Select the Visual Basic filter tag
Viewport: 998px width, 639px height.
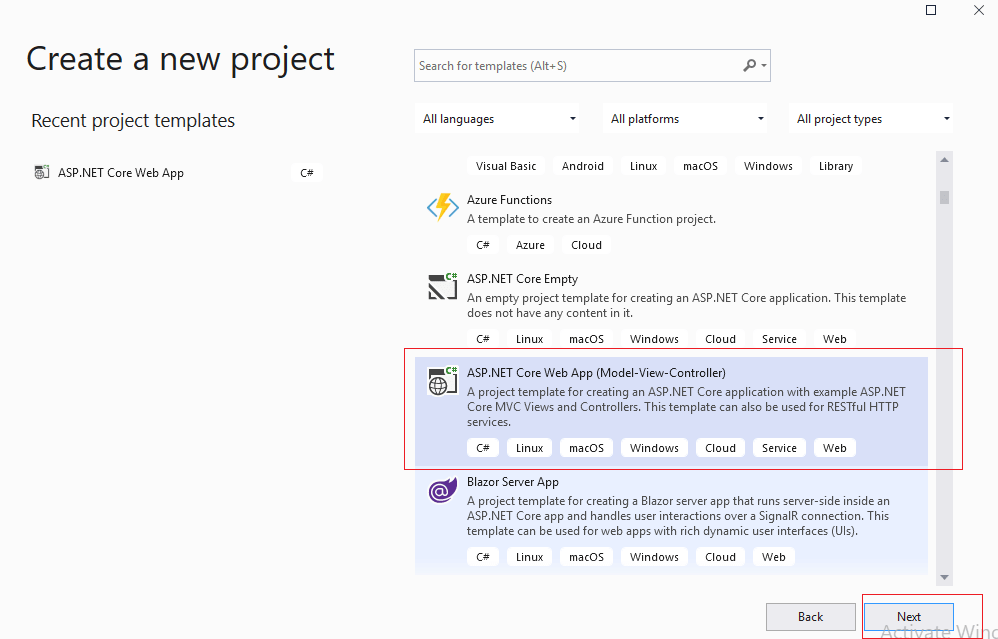(x=506, y=165)
